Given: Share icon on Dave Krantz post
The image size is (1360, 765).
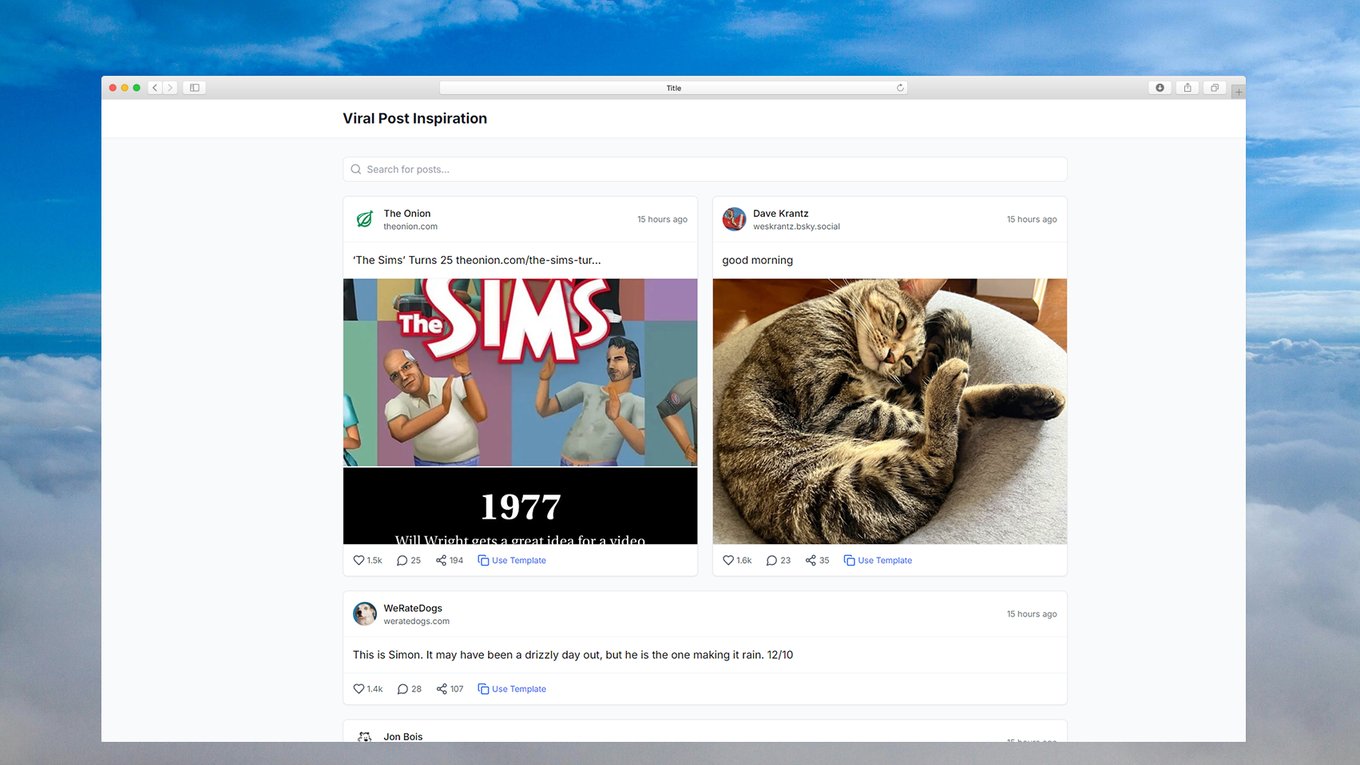Looking at the screenshot, I should [810, 560].
